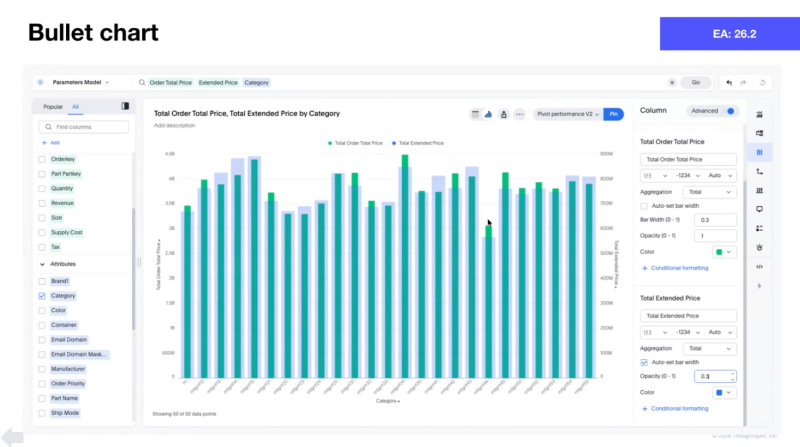Collapse the Attributes section

click(41, 264)
